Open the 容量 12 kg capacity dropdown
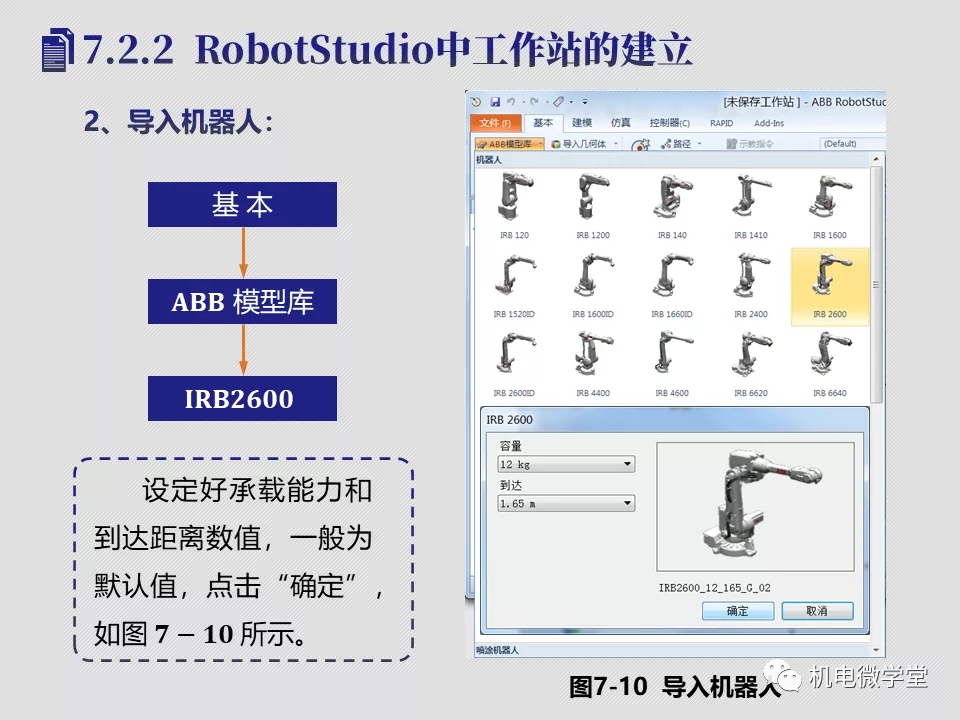This screenshot has height=720, width=960. pyautogui.click(x=566, y=464)
